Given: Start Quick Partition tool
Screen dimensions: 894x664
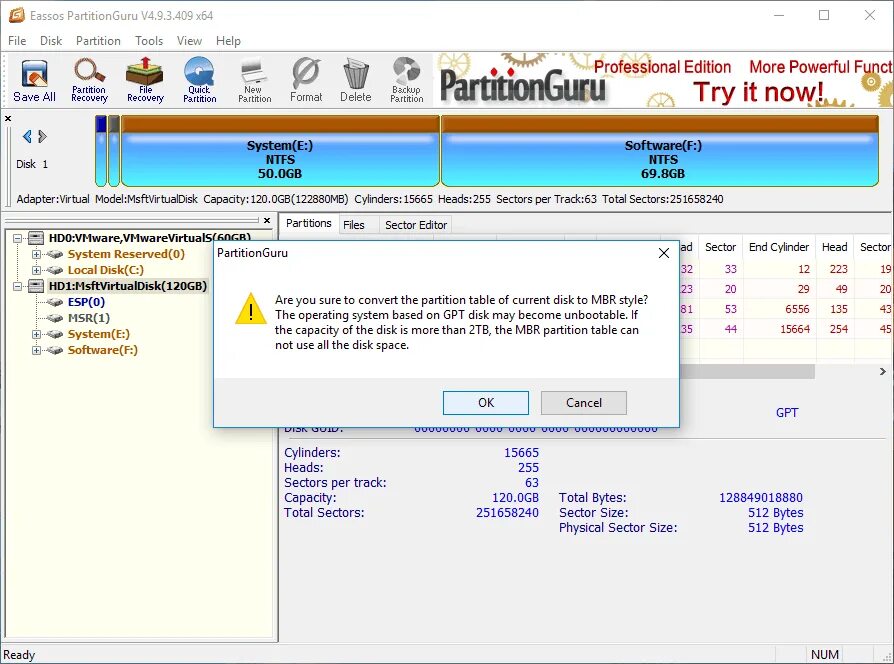Looking at the screenshot, I should coord(200,80).
